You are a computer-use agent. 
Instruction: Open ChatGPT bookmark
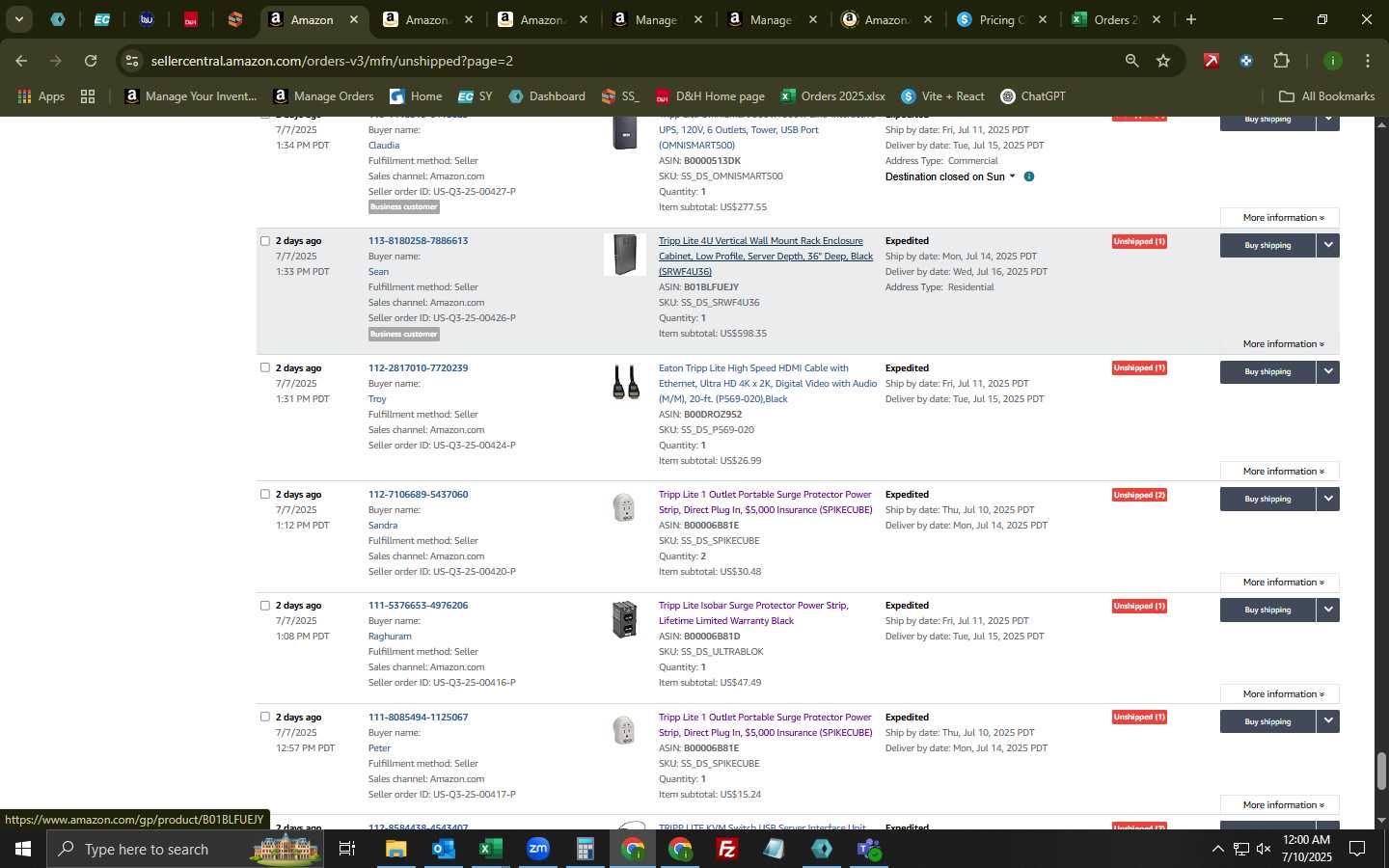1033,96
